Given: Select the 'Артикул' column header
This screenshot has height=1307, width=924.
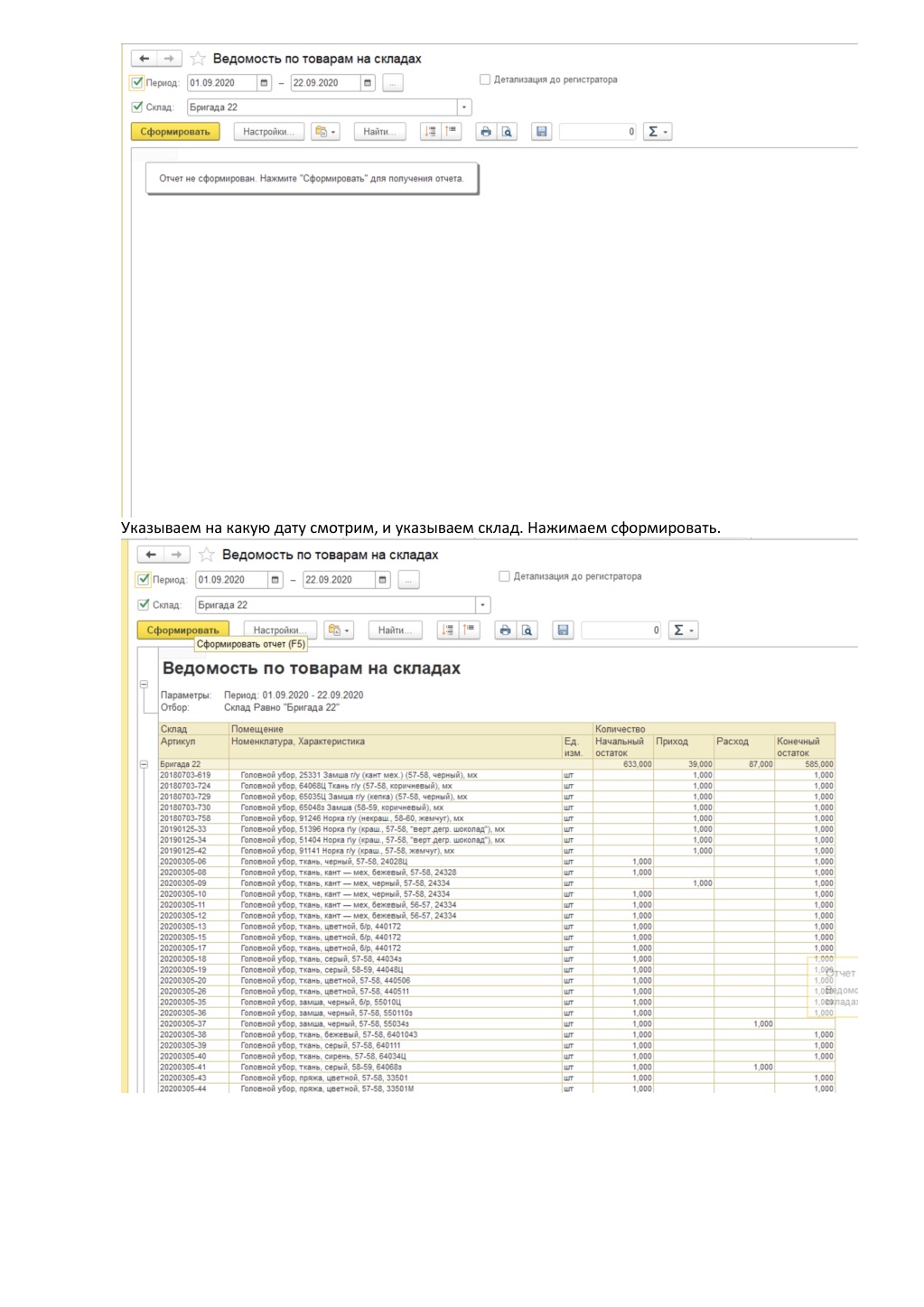Looking at the screenshot, I should [x=193, y=747].
